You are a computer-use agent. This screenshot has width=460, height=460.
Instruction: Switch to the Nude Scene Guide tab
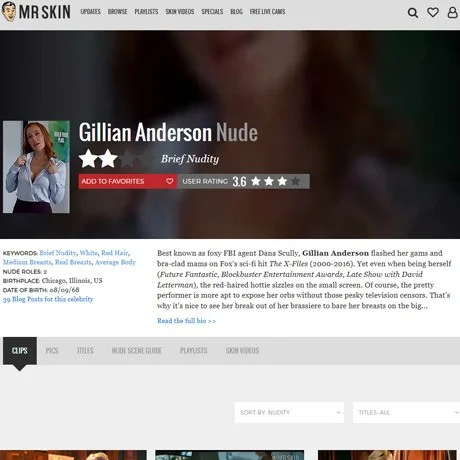tap(137, 351)
